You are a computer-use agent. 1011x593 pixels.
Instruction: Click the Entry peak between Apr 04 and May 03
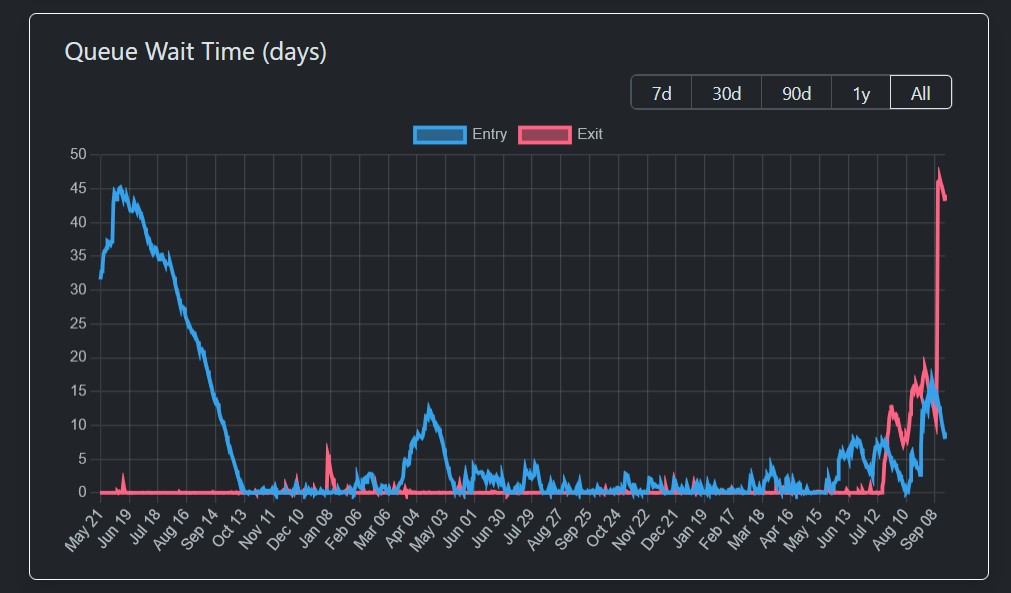coord(429,408)
